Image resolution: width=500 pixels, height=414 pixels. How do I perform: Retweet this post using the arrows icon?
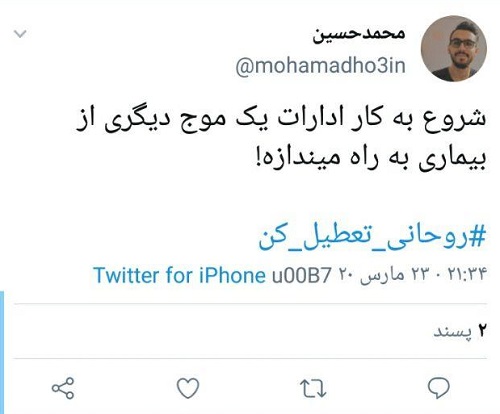pyautogui.click(x=313, y=388)
